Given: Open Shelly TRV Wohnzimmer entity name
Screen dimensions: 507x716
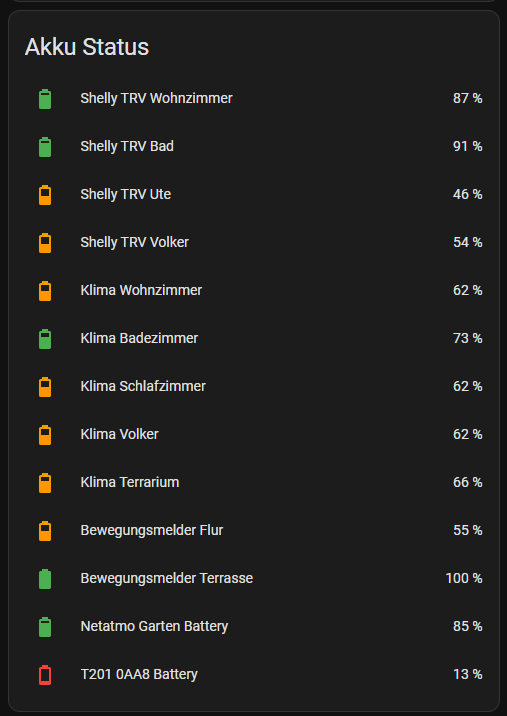Looking at the screenshot, I should (157, 99).
